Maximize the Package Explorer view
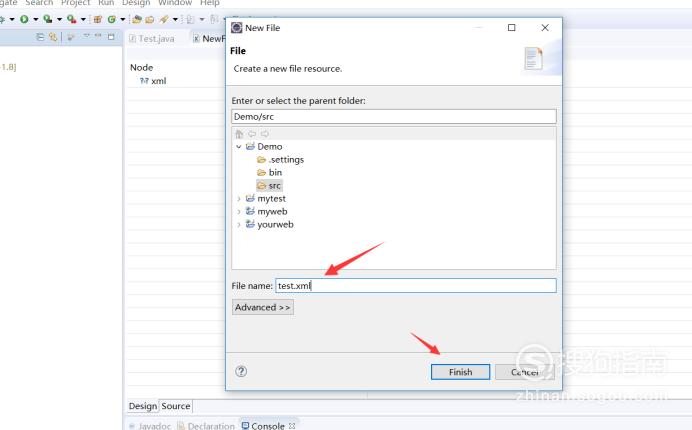 coord(111,37)
